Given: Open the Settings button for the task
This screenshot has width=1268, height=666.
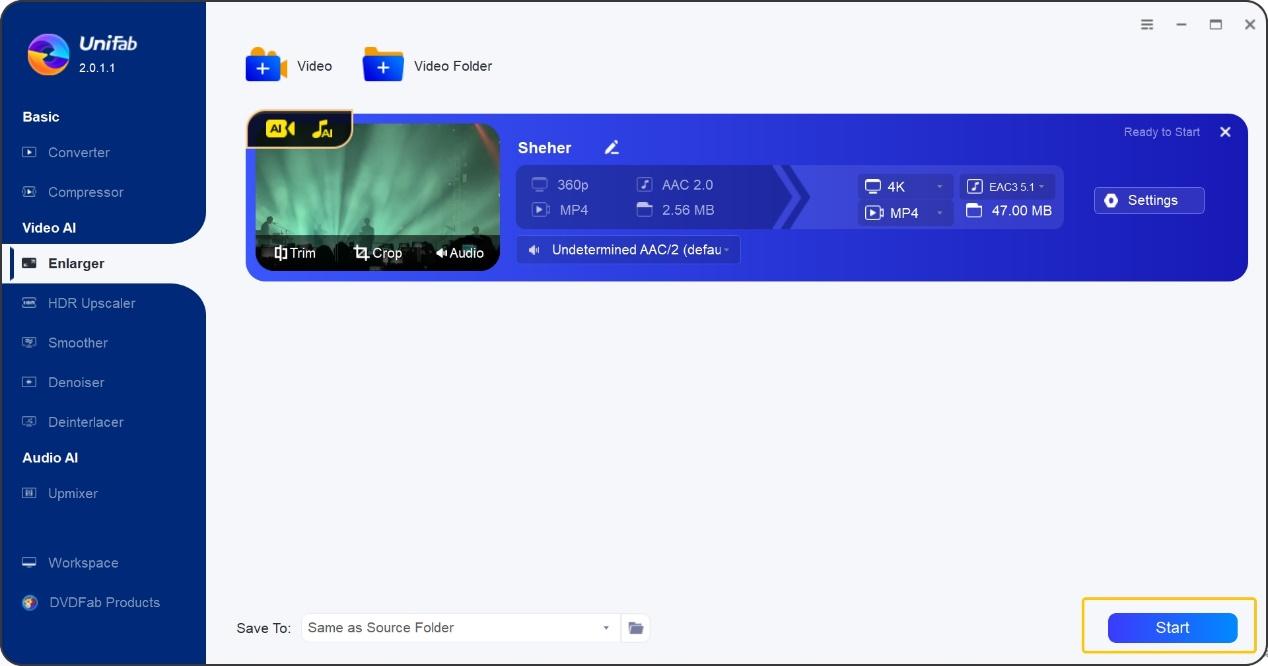Looking at the screenshot, I should (x=1149, y=200).
